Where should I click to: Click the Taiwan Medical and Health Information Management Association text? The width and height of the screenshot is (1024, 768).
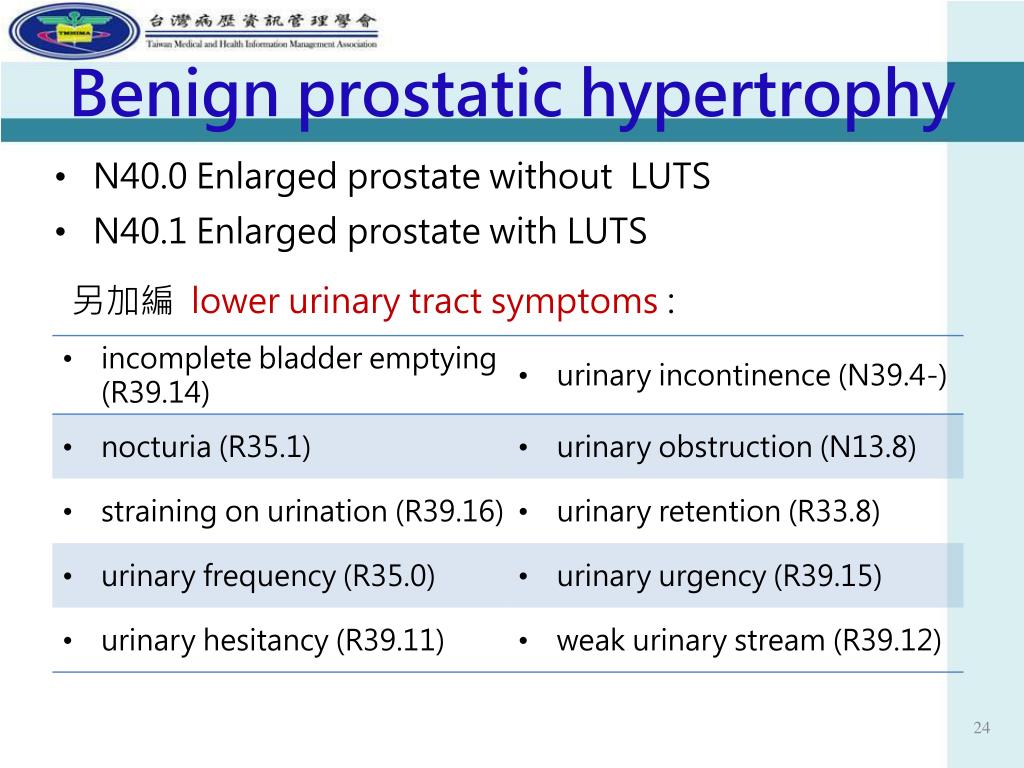[x=262, y=44]
